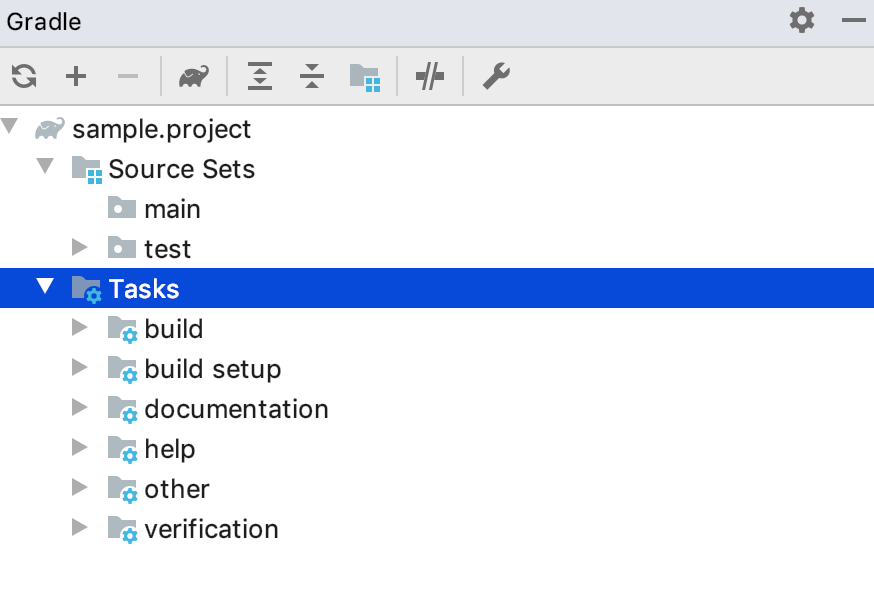Image resolution: width=874 pixels, height=590 pixels.
Task: Open Gradle build tool settings wrench
Action: tap(496, 76)
